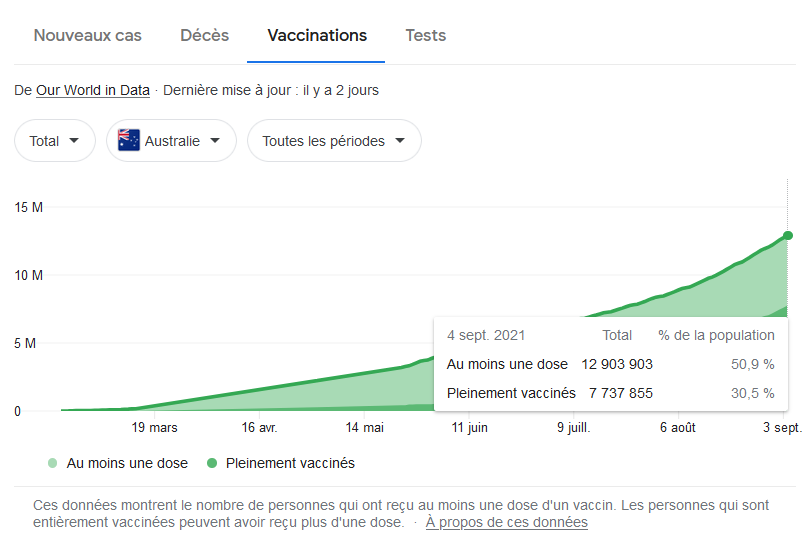Switch to the Nouveaux cas tab
Viewport: 802px width, 548px height.
[88, 35]
